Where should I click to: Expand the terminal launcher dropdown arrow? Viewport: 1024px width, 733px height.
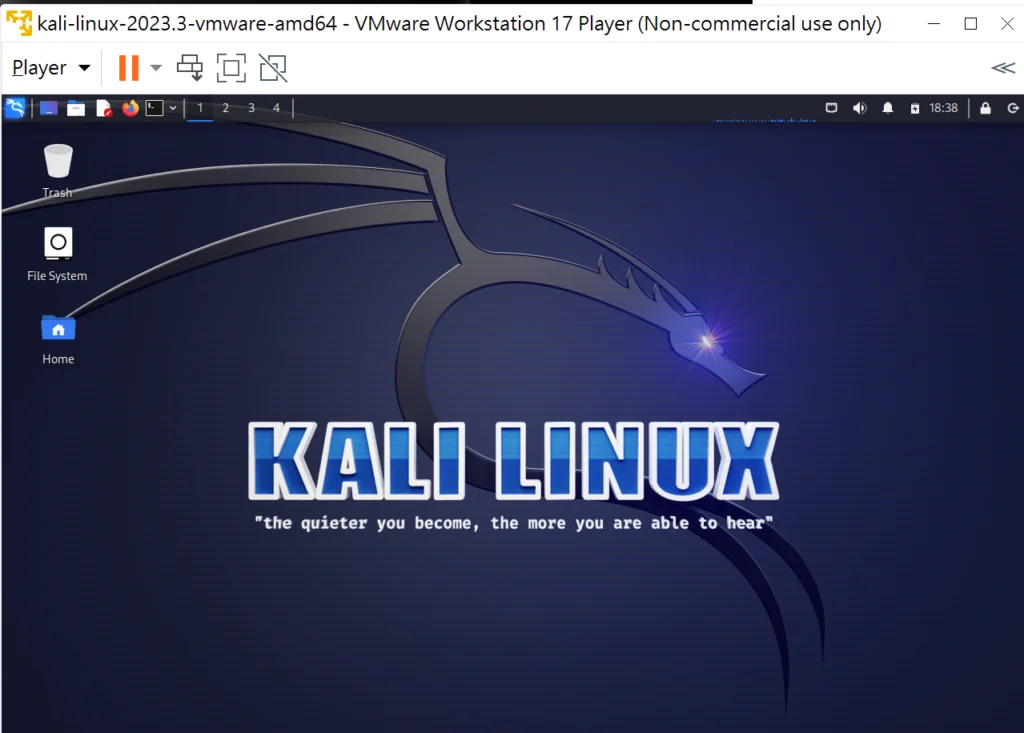[x=172, y=108]
